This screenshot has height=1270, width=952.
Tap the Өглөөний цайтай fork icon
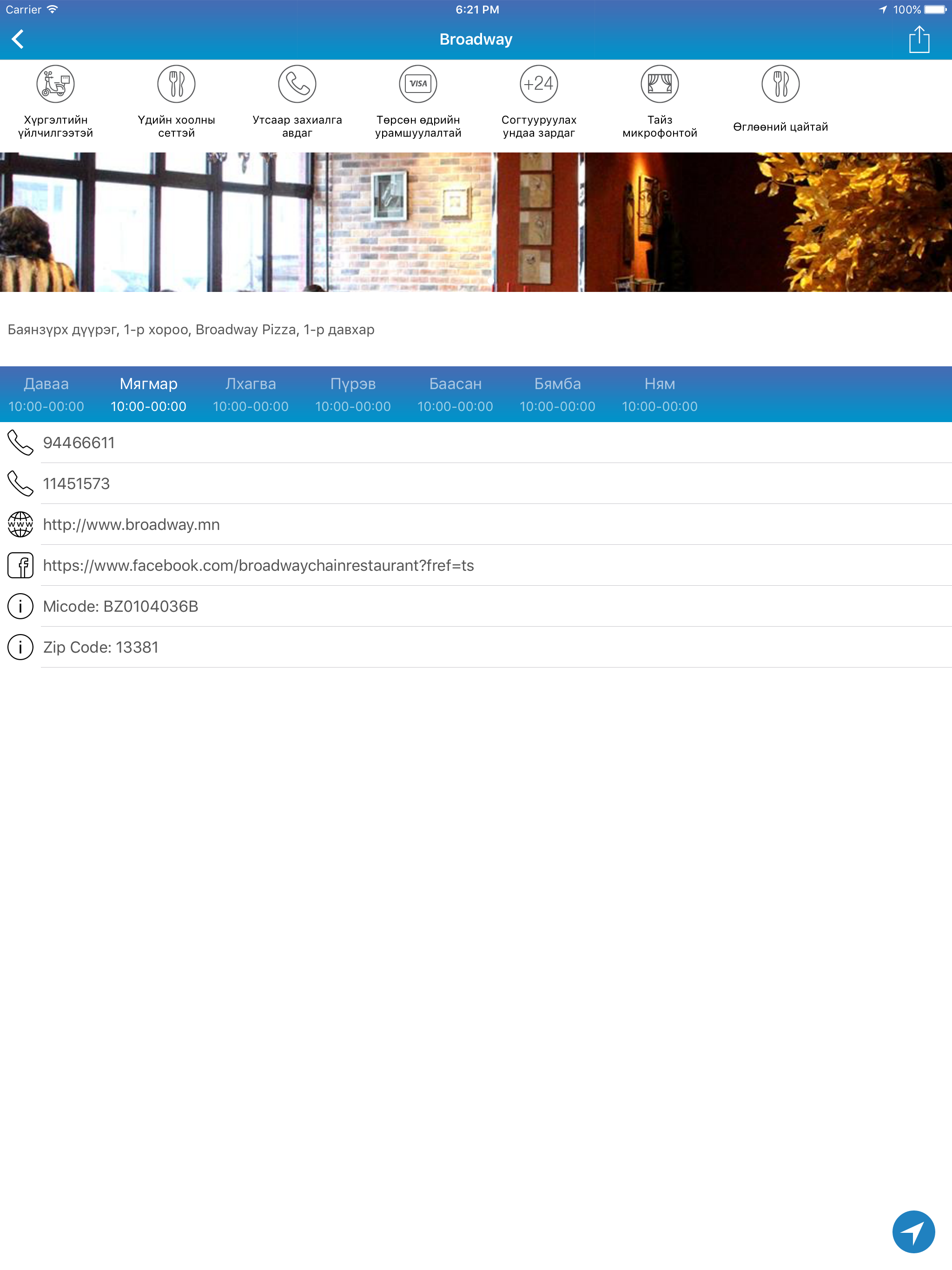[780, 84]
